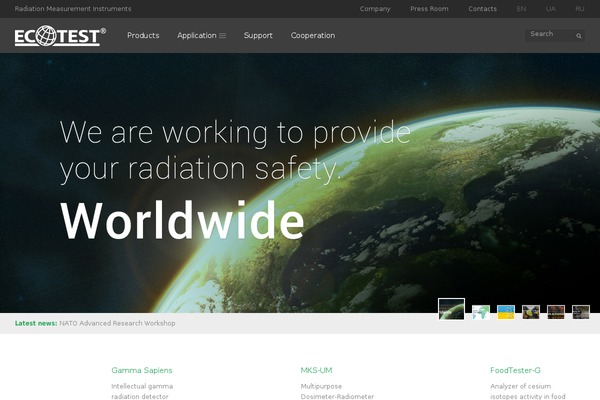Screen dimensions: 600x400
Task: Select the Earth slide thumbnail
Action: (x=452, y=309)
